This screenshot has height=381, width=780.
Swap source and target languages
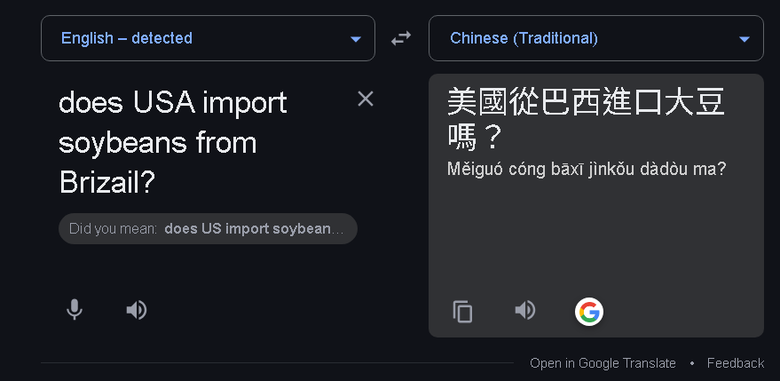[x=401, y=38]
